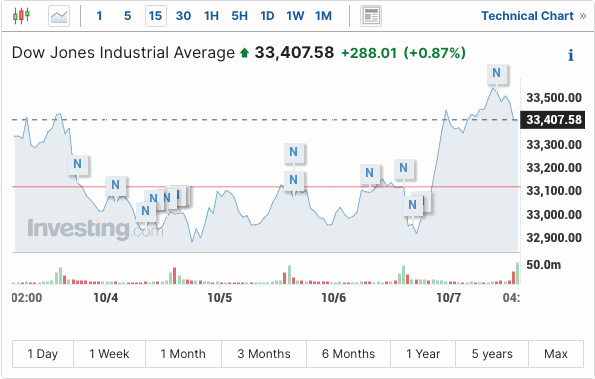Click the Dow Jones Industrial Average title

click(x=123, y=53)
